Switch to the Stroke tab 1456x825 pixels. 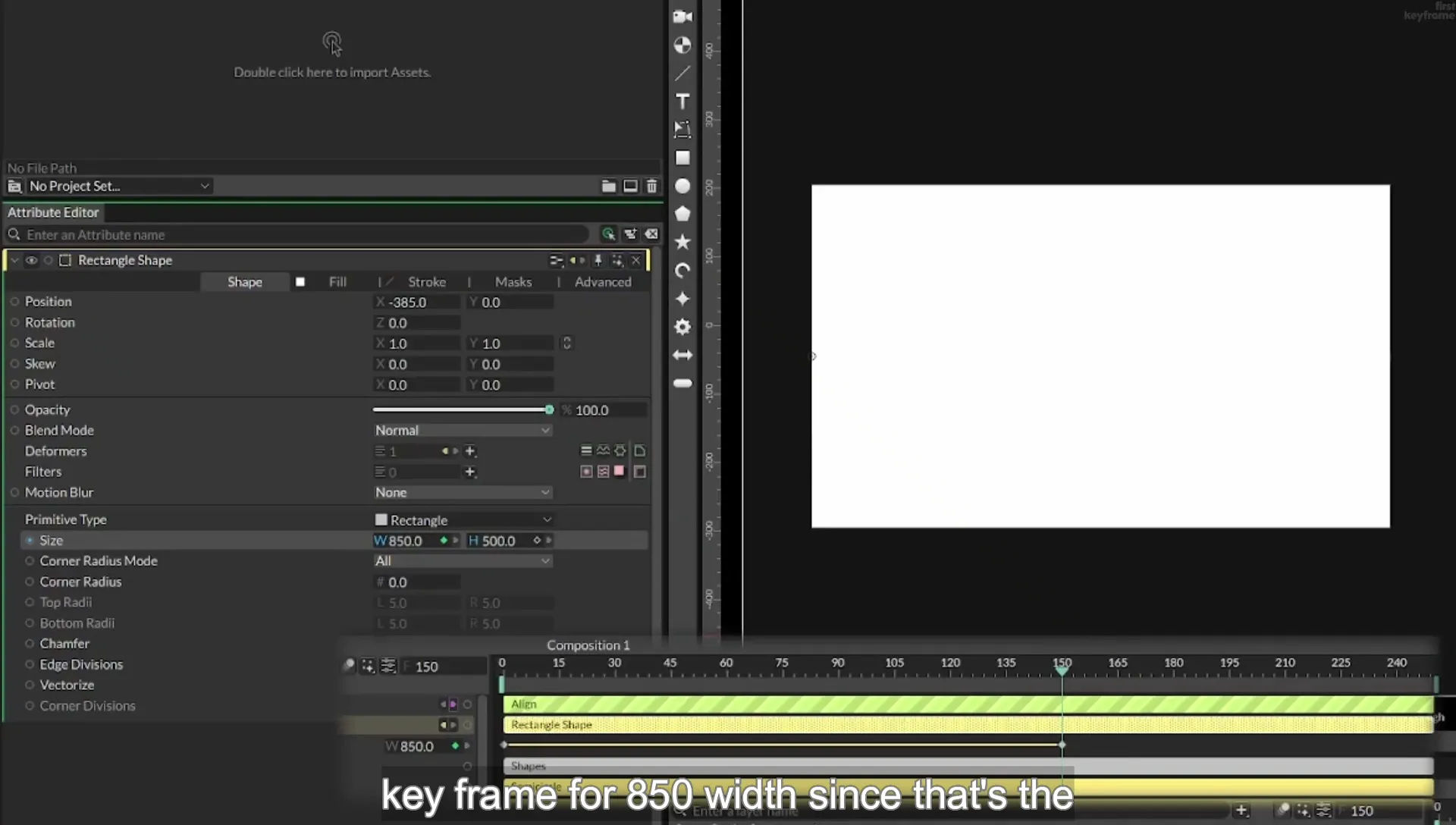click(x=427, y=281)
